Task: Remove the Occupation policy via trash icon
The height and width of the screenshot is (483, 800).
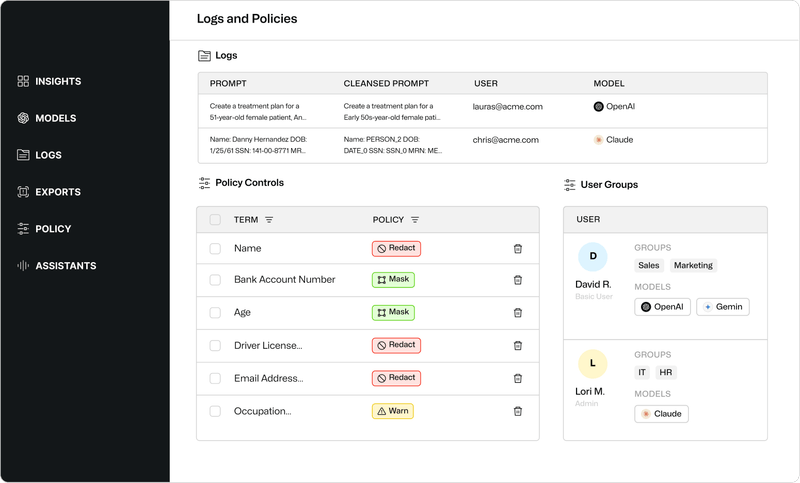Action: coord(517,411)
